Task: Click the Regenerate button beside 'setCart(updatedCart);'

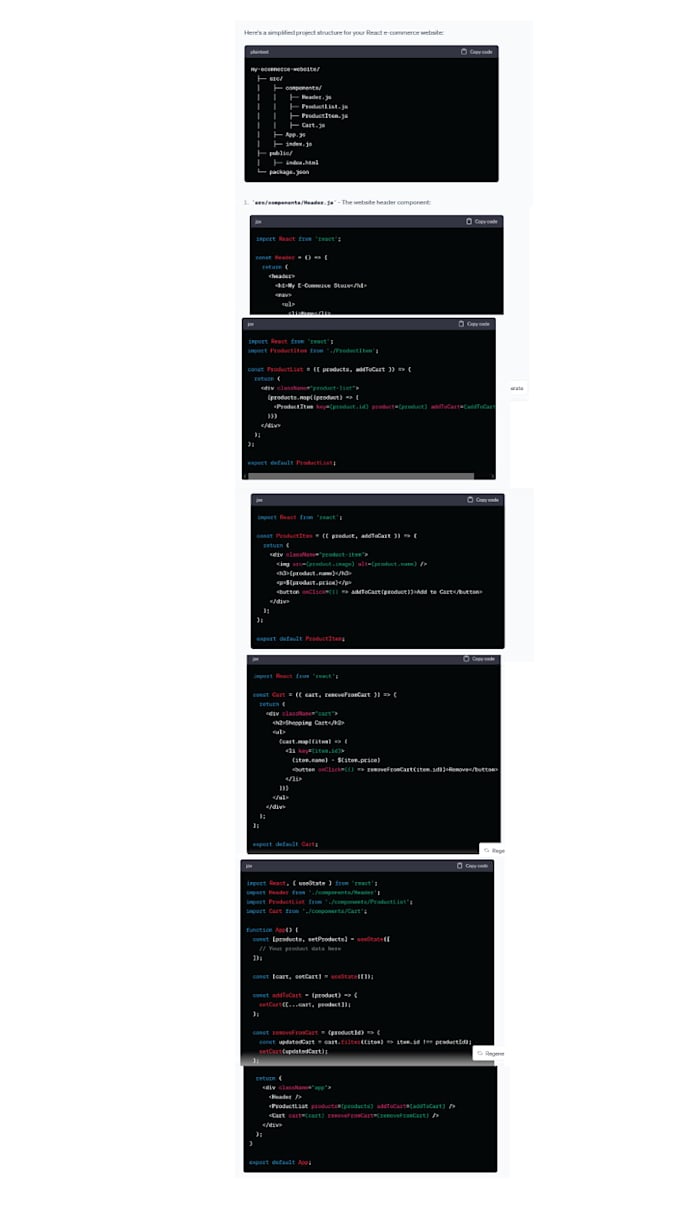Action: (x=489, y=1053)
